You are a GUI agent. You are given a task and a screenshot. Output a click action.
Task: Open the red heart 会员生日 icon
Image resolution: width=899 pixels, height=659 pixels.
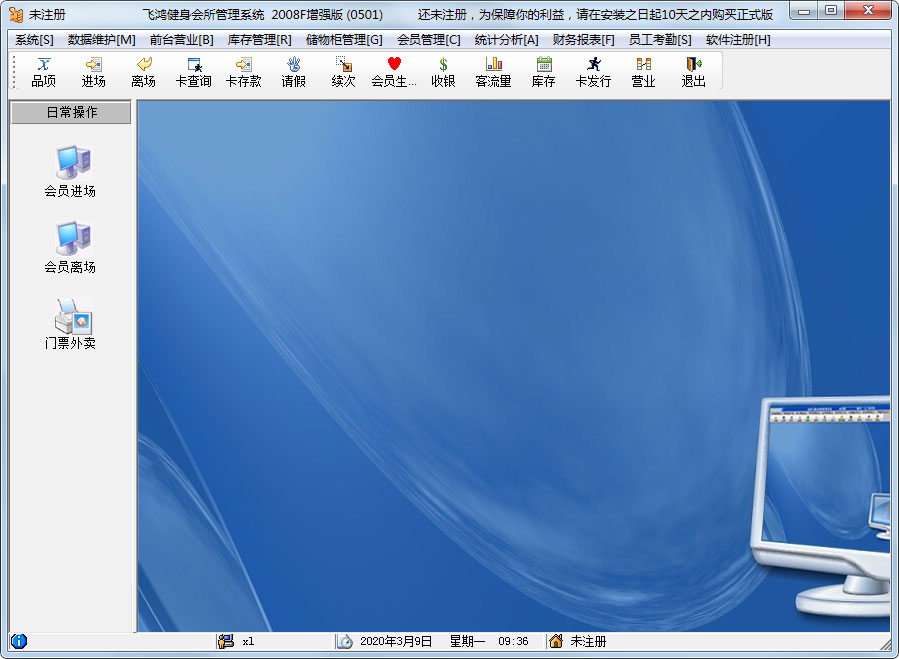(394, 72)
